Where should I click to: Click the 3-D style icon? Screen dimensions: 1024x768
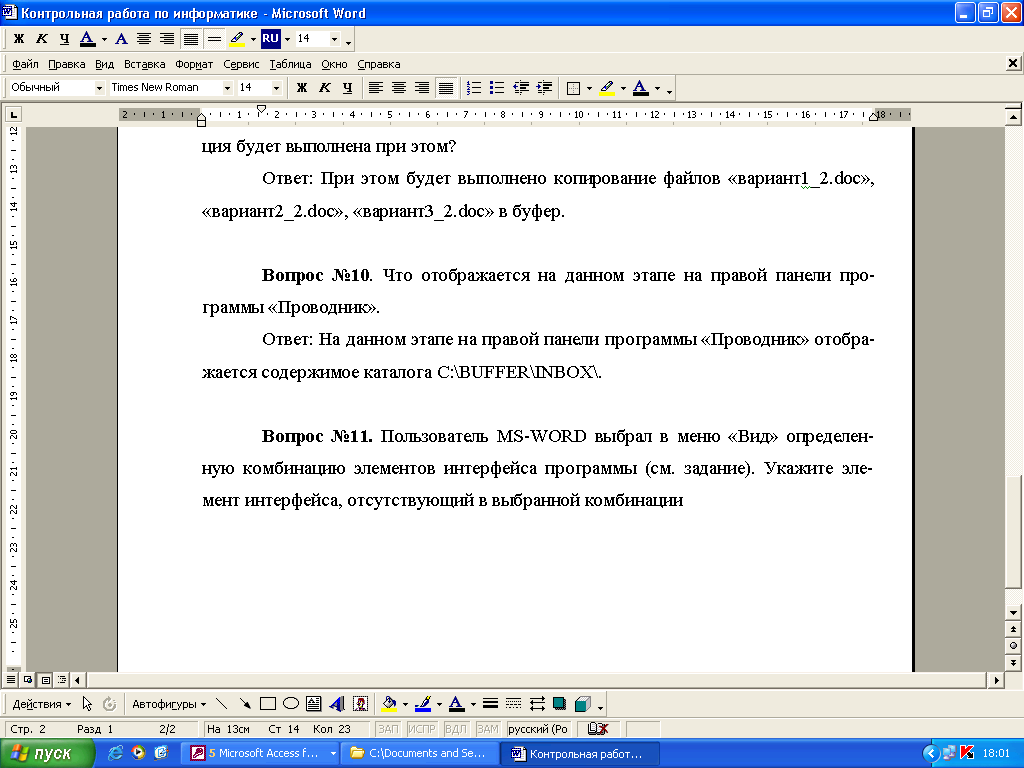[583, 703]
